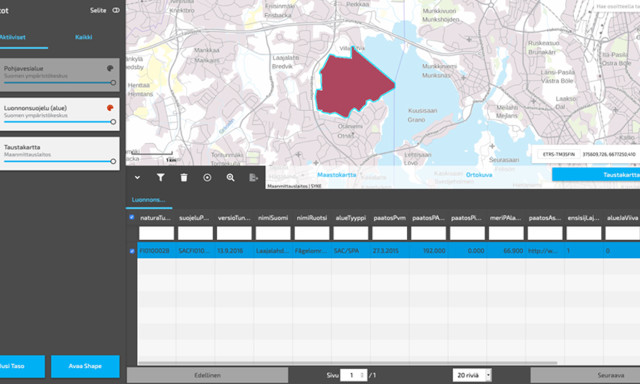Sort by nimiSuomi column header
The height and width of the screenshot is (384, 640).
[x=273, y=218]
